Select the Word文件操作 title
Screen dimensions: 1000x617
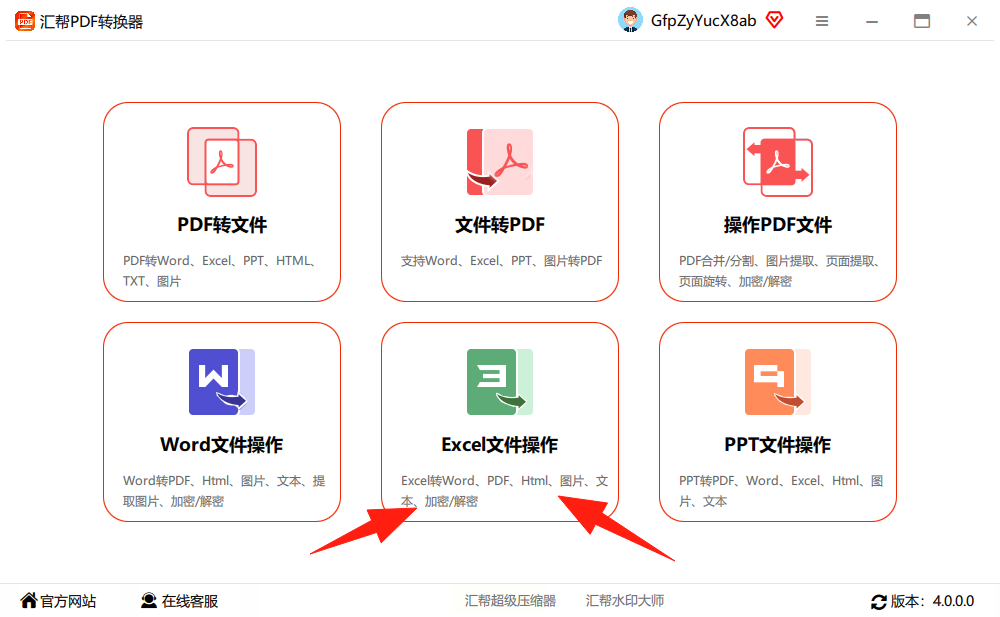(221, 445)
